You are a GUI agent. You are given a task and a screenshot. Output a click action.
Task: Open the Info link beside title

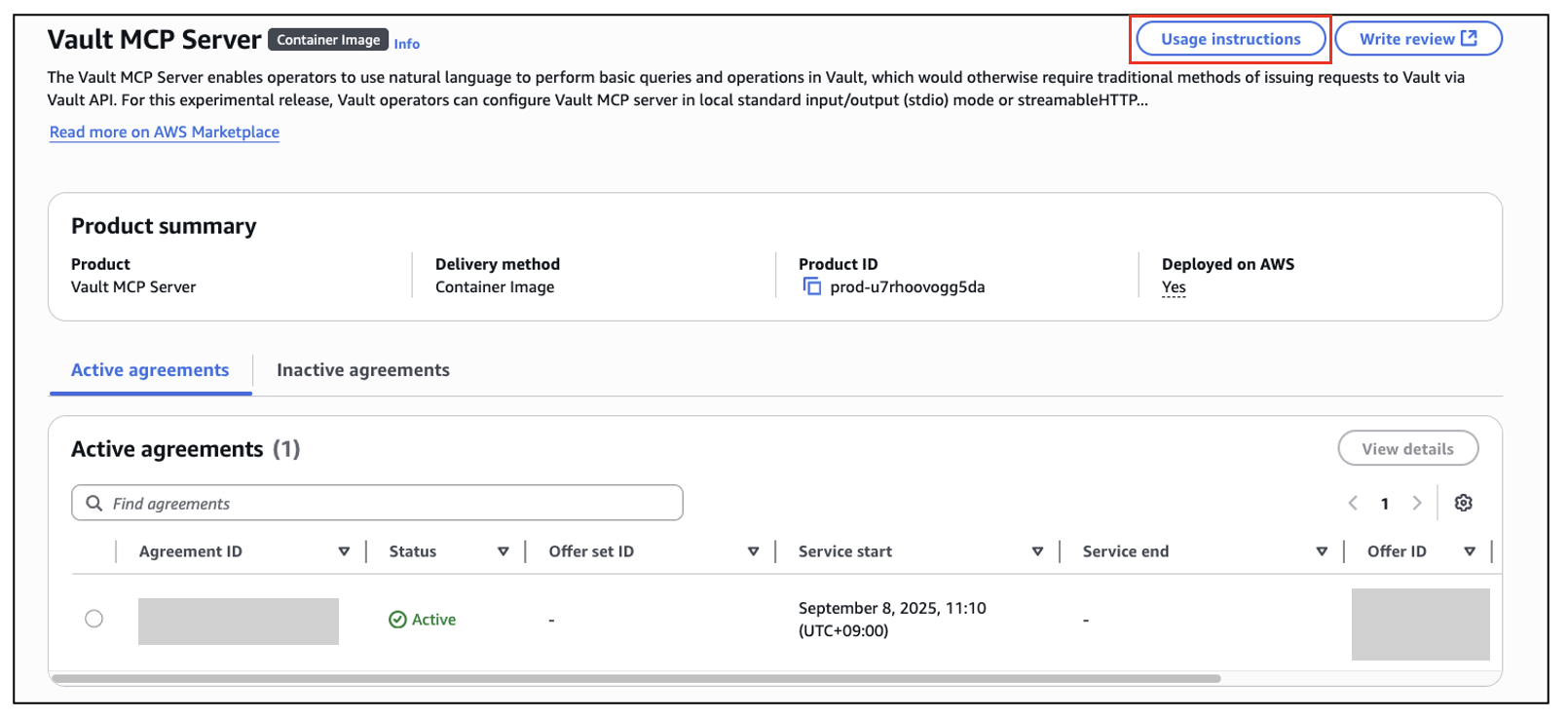407,44
